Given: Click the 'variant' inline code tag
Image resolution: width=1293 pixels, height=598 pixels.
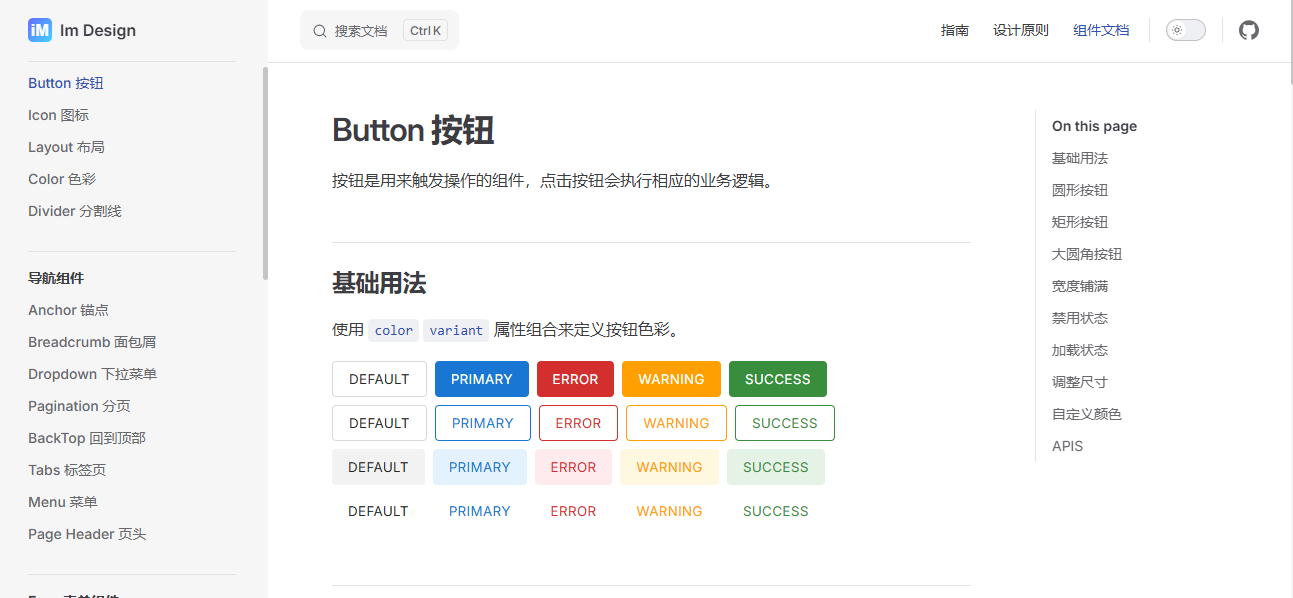Looking at the screenshot, I should (x=456, y=330).
